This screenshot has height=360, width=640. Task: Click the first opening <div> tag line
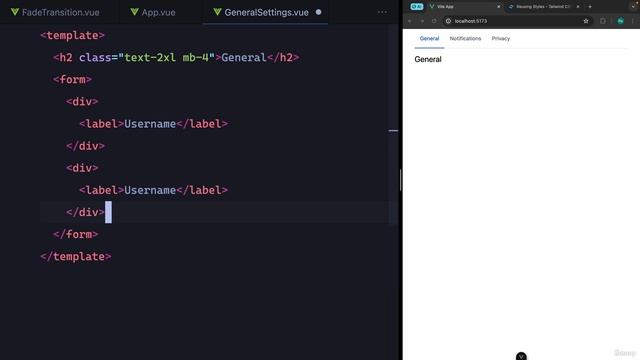(82, 102)
